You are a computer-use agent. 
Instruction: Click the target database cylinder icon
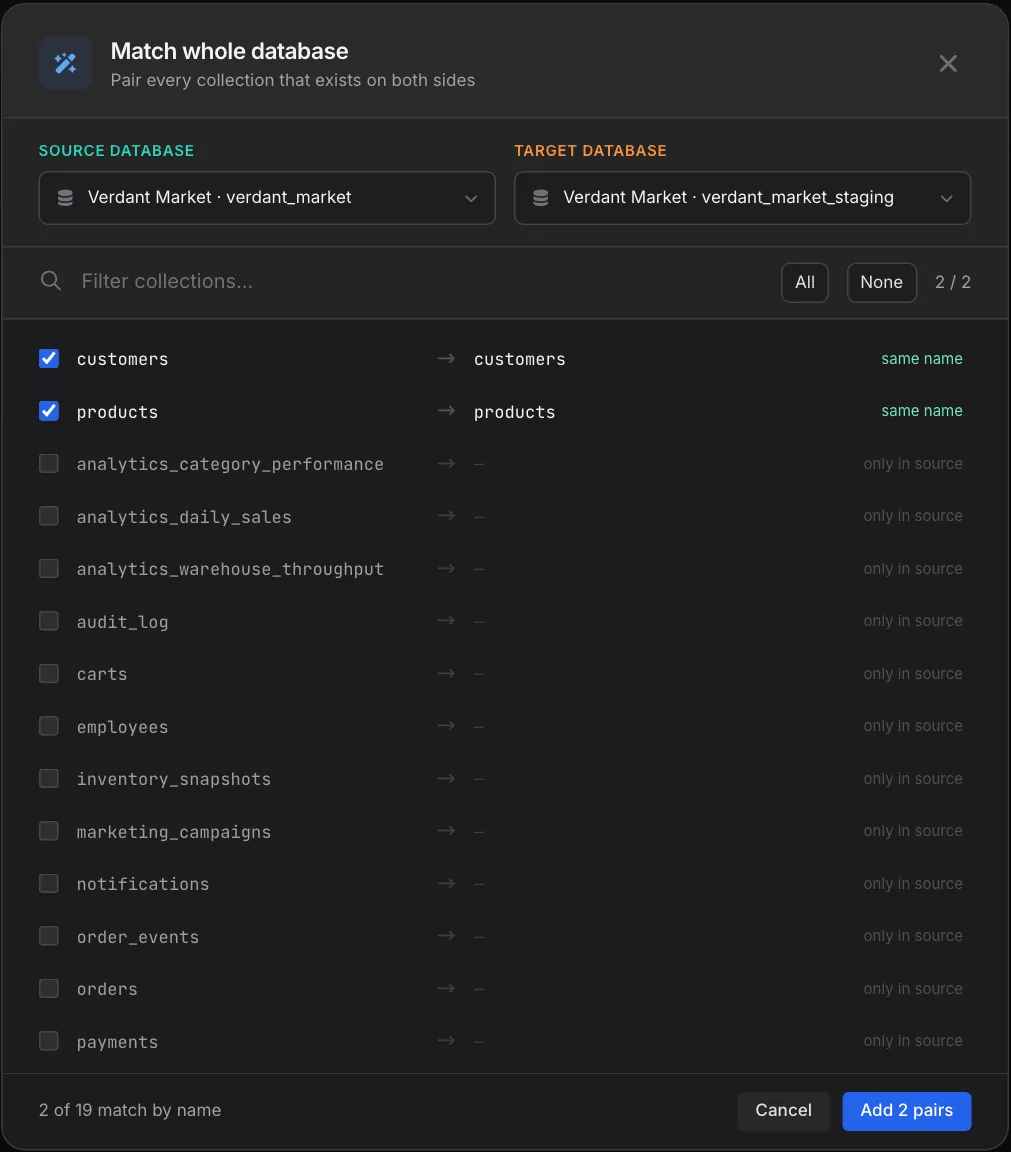click(541, 198)
